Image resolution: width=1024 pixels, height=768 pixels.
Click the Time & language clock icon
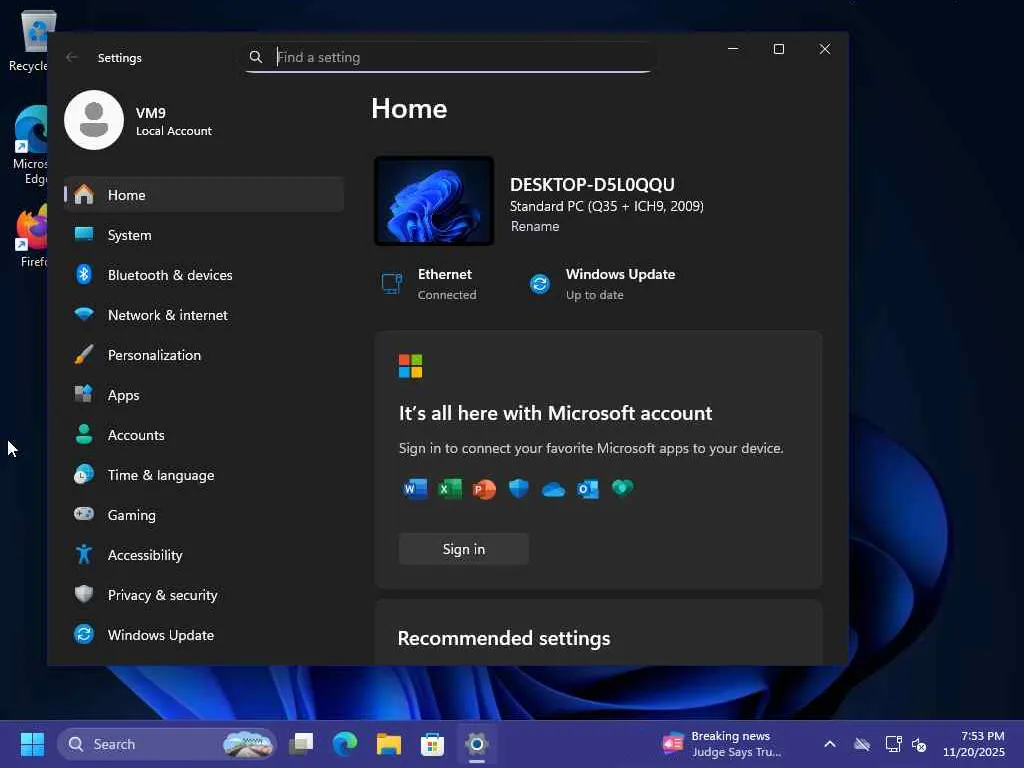pyautogui.click(x=84, y=475)
